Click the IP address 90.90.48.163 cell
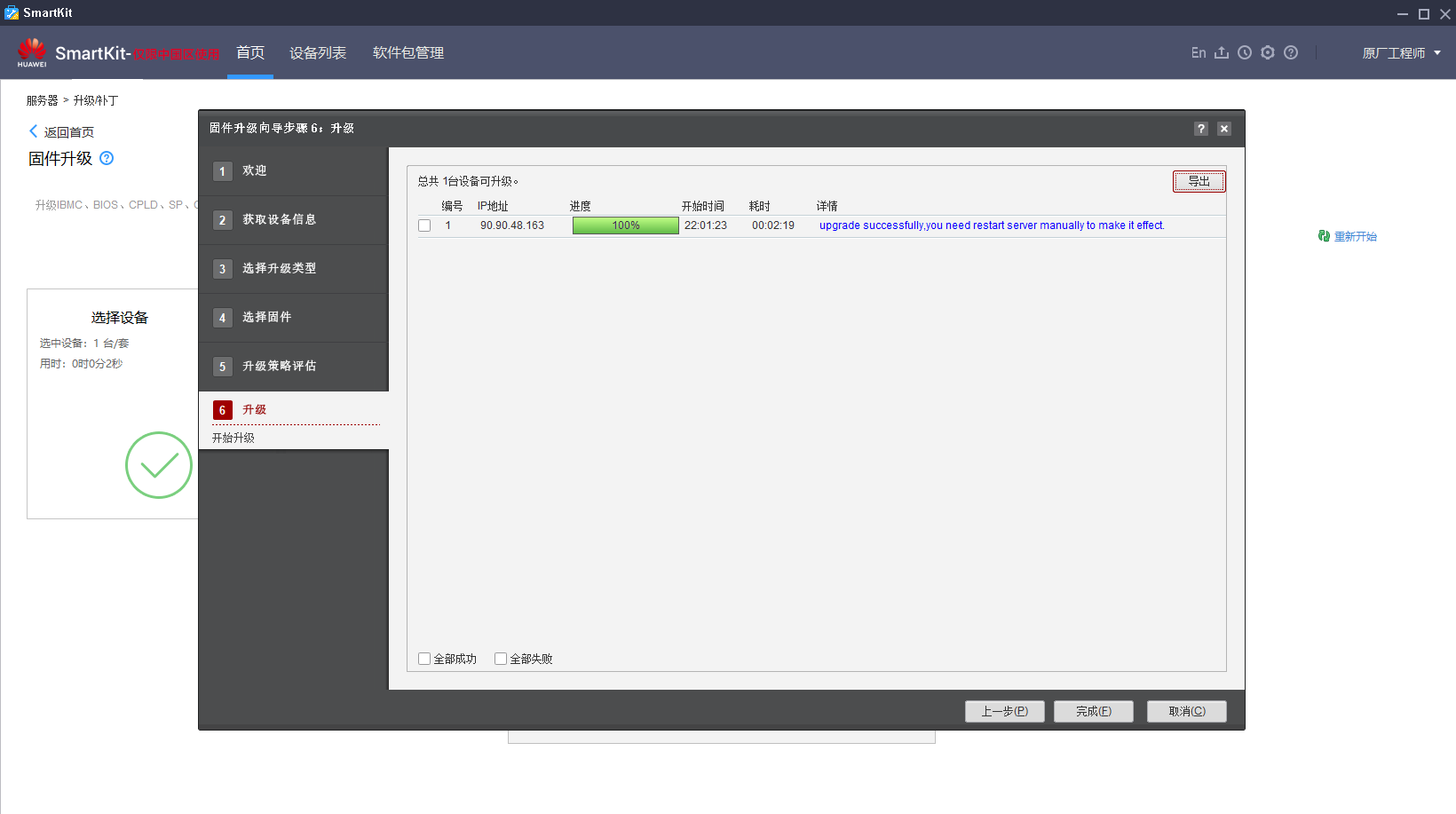This screenshot has width=1456, height=814. click(x=512, y=225)
